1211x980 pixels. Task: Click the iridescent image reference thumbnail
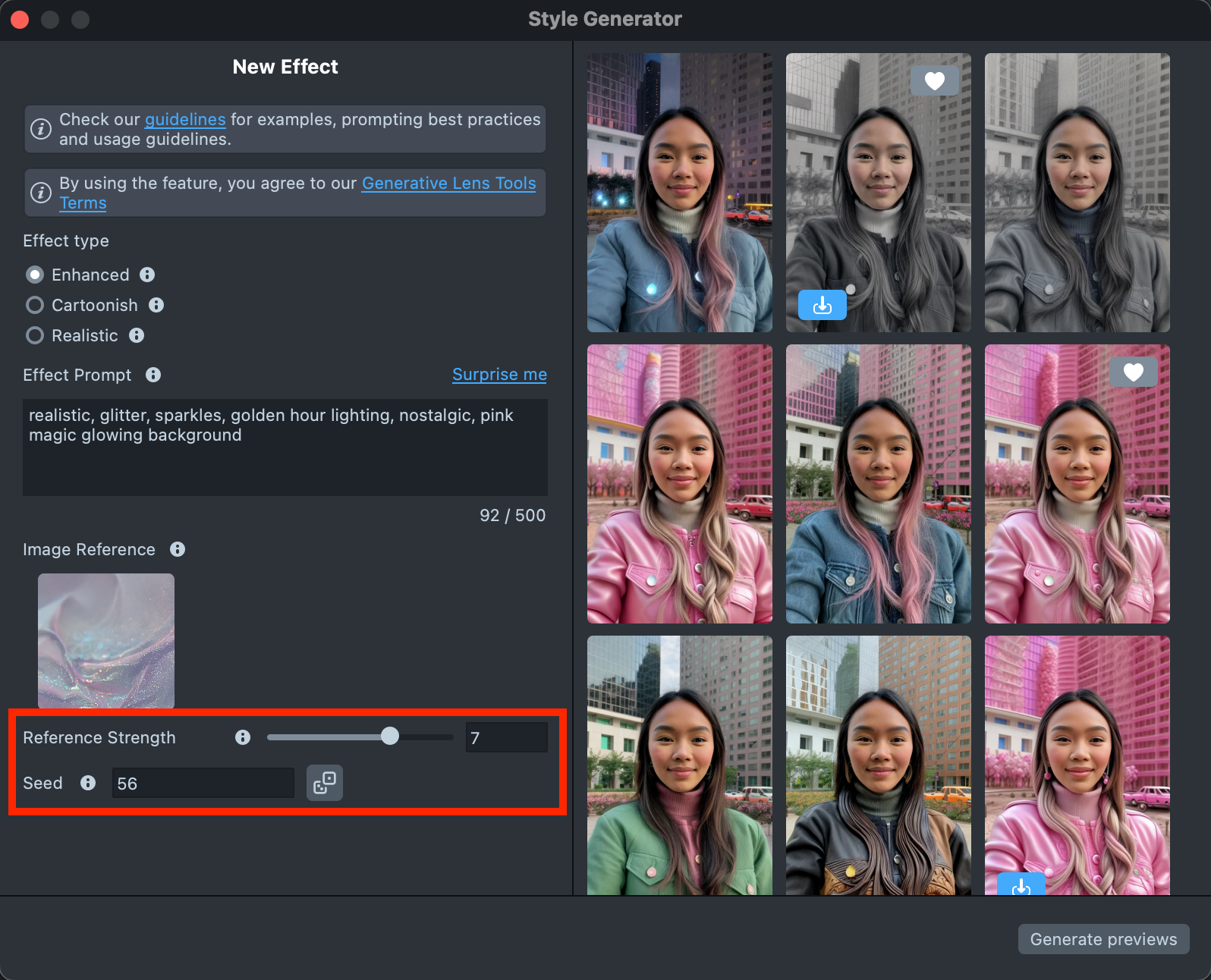pyautogui.click(x=106, y=640)
